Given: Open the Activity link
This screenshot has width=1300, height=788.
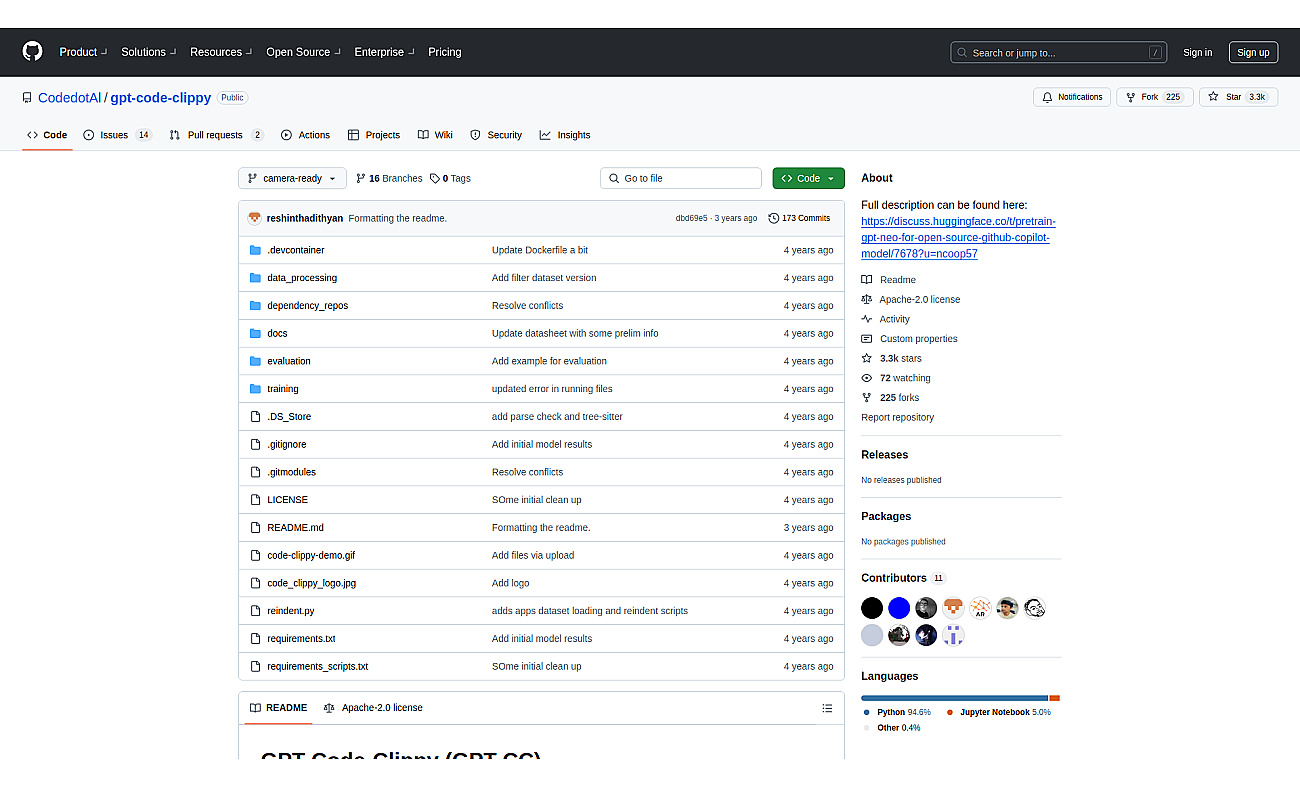Looking at the screenshot, I should [x=886, y=319].
